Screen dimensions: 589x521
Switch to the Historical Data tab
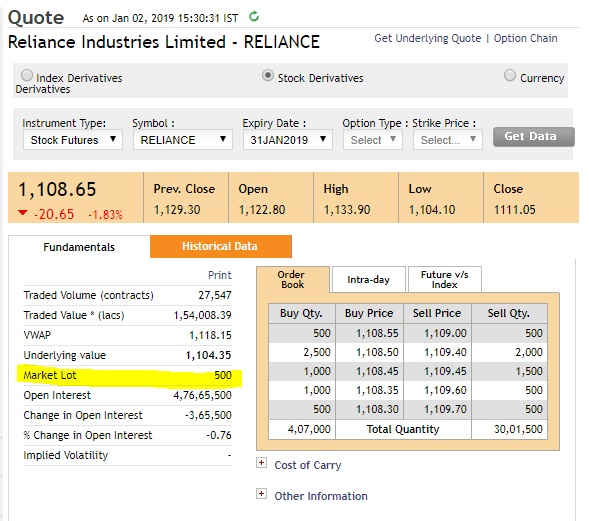(x=220, y=246)
